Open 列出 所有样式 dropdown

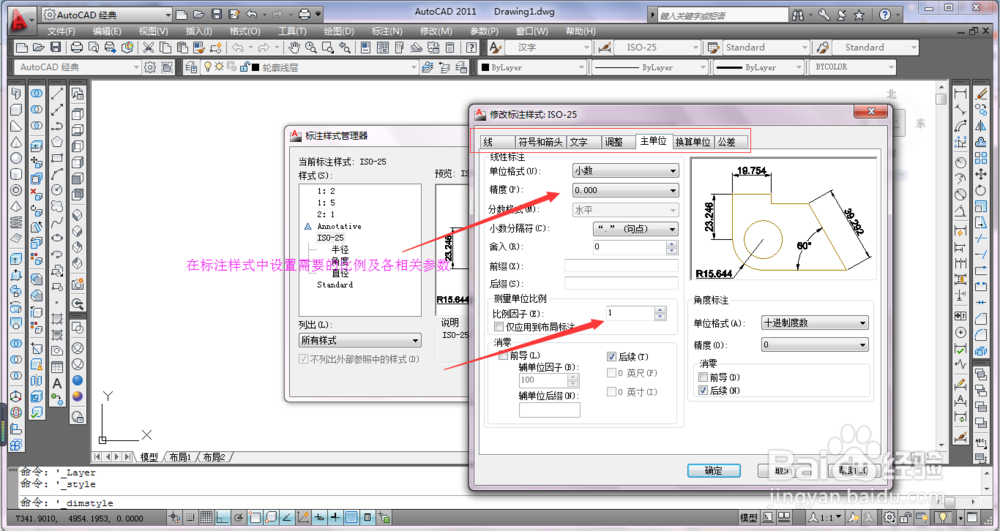tap(360, 340)
